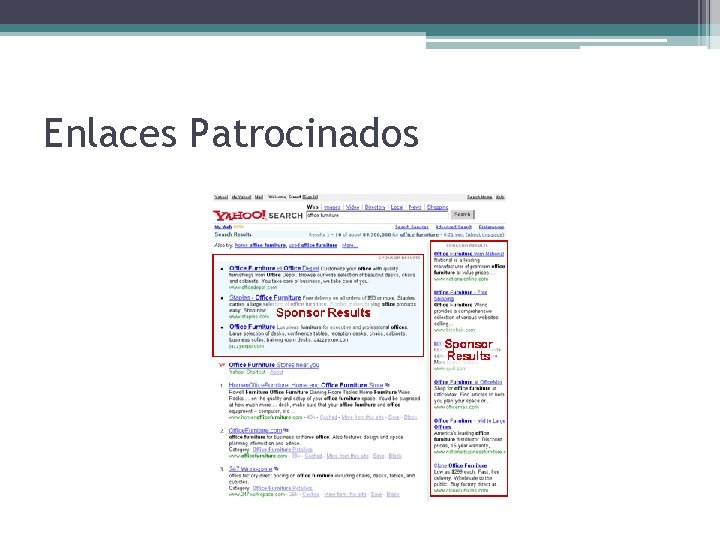Open sidebar ad above nationalbusinessfurniture URL
Image resolution: width=720 pixels, height=540 pixels.
(x=469, y=424)
